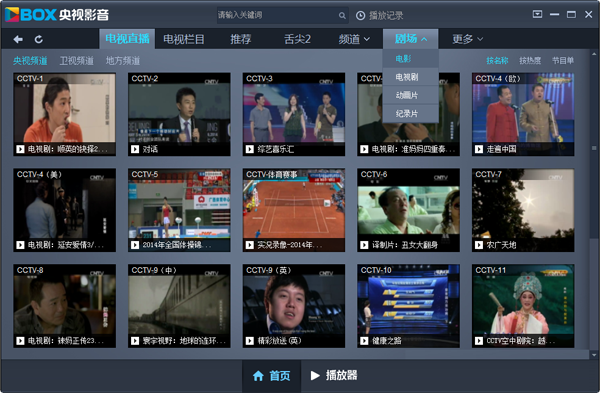Image resolution: width=600 pixels, height=393 pixels.
Task: Show 地方频道 channel list
Action: 123,61
